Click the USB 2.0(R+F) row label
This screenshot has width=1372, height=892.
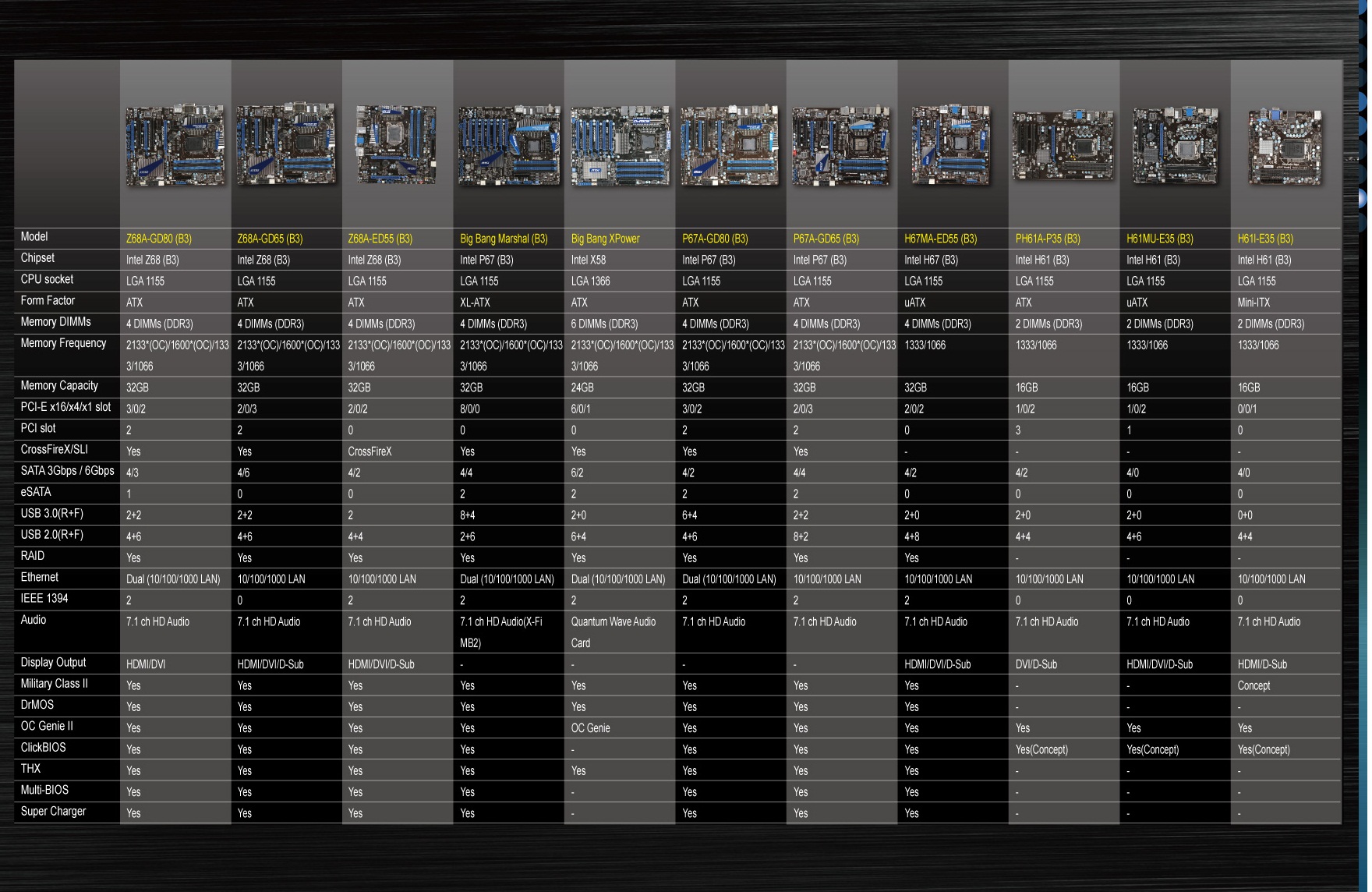51,534
